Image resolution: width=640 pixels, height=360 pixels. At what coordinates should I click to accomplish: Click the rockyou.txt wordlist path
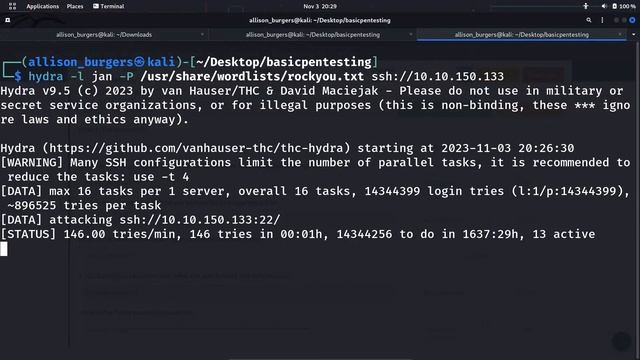click(252, 76)
